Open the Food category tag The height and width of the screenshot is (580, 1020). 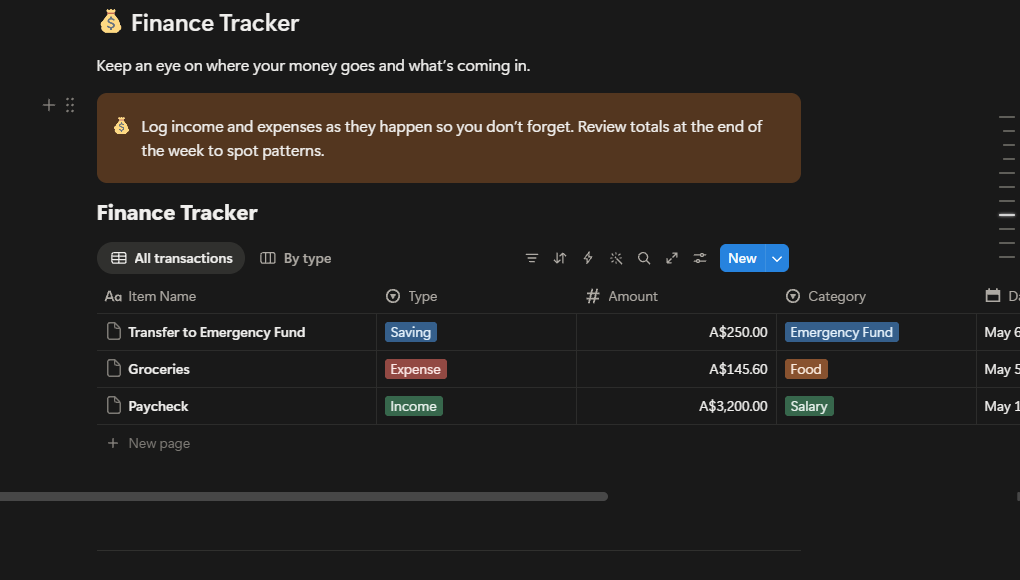pos(806,369)
